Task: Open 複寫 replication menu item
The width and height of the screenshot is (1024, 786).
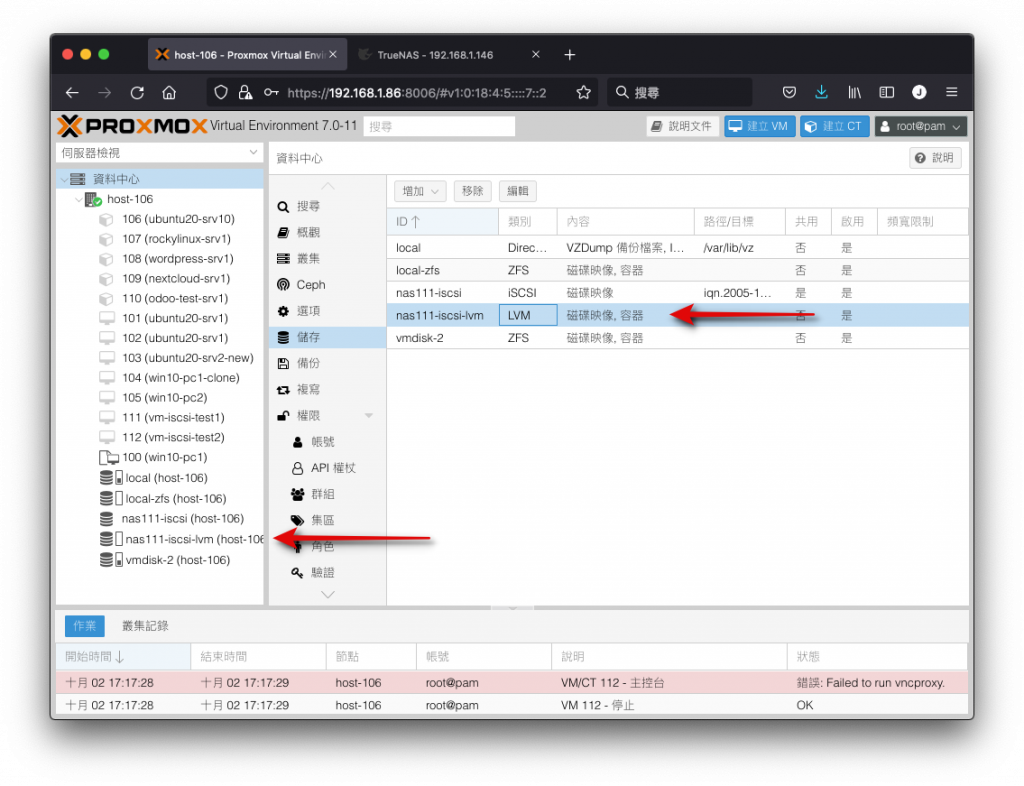Action: [x=327, y=389]
